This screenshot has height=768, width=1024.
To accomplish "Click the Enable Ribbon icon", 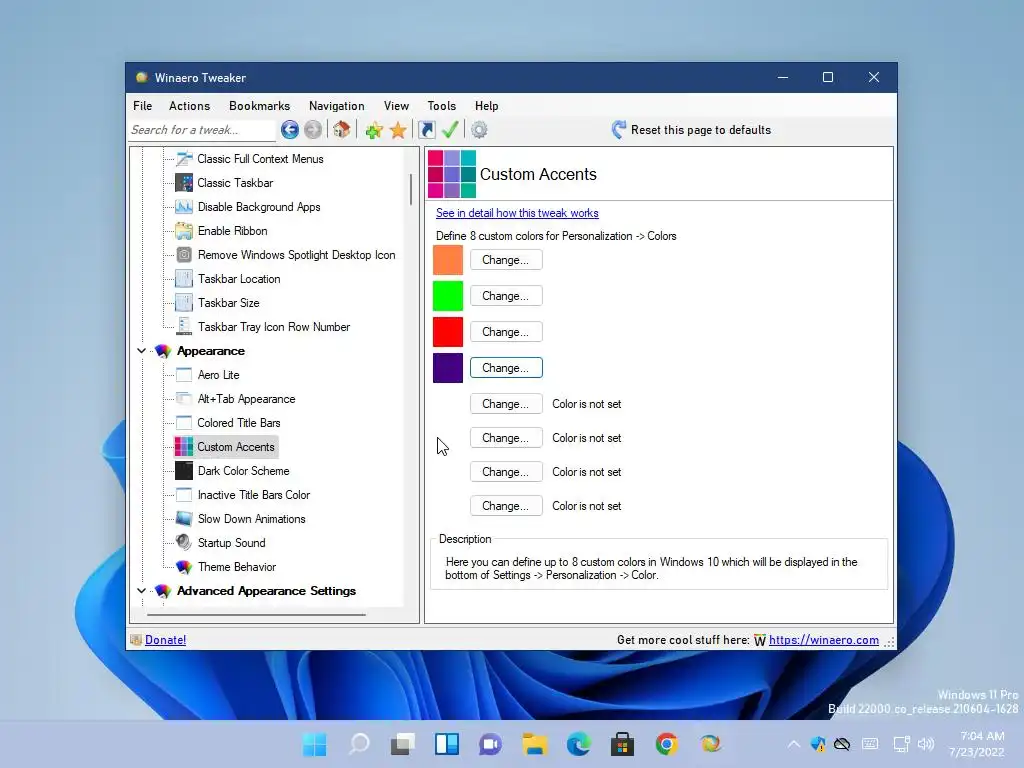I will [184, 231].
